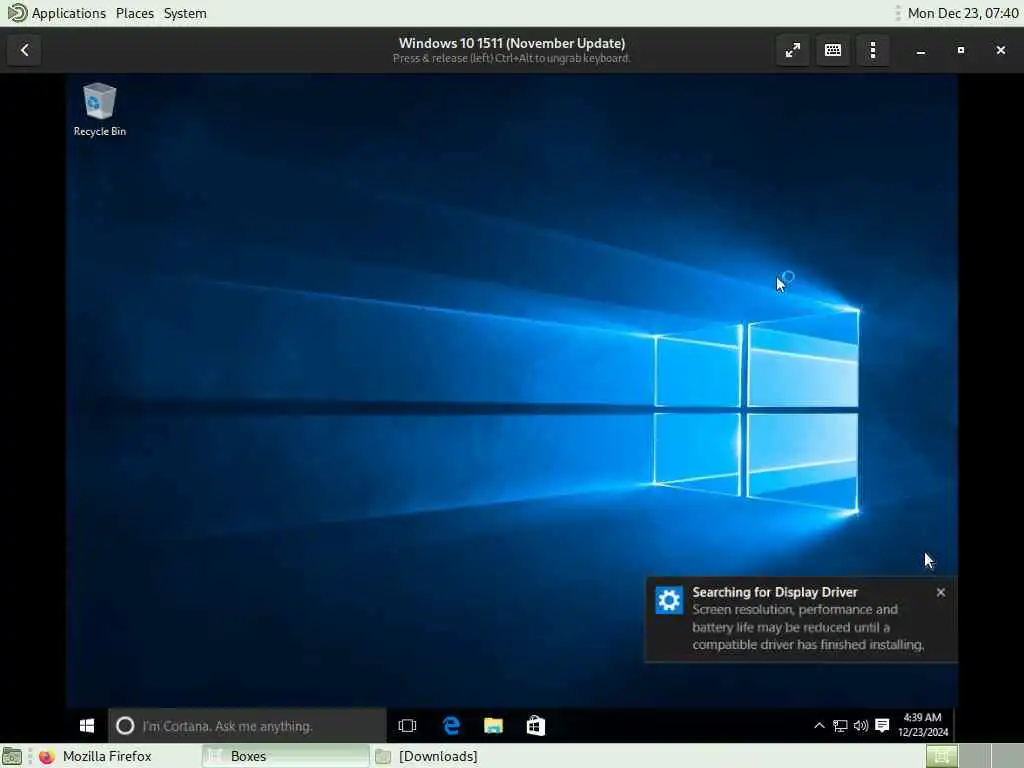Open the System menu
Viewport: 1024px width, 768px height.
point(185,13)
